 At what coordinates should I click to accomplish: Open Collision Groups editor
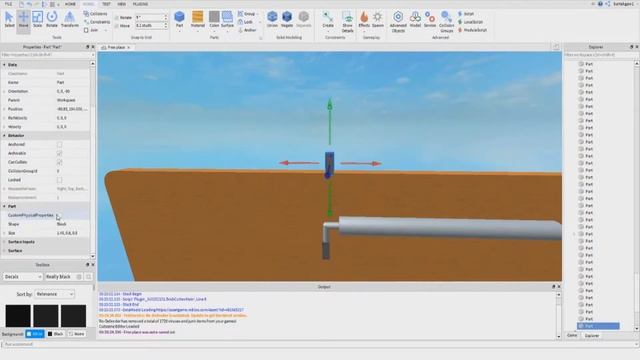coord(447,22)
